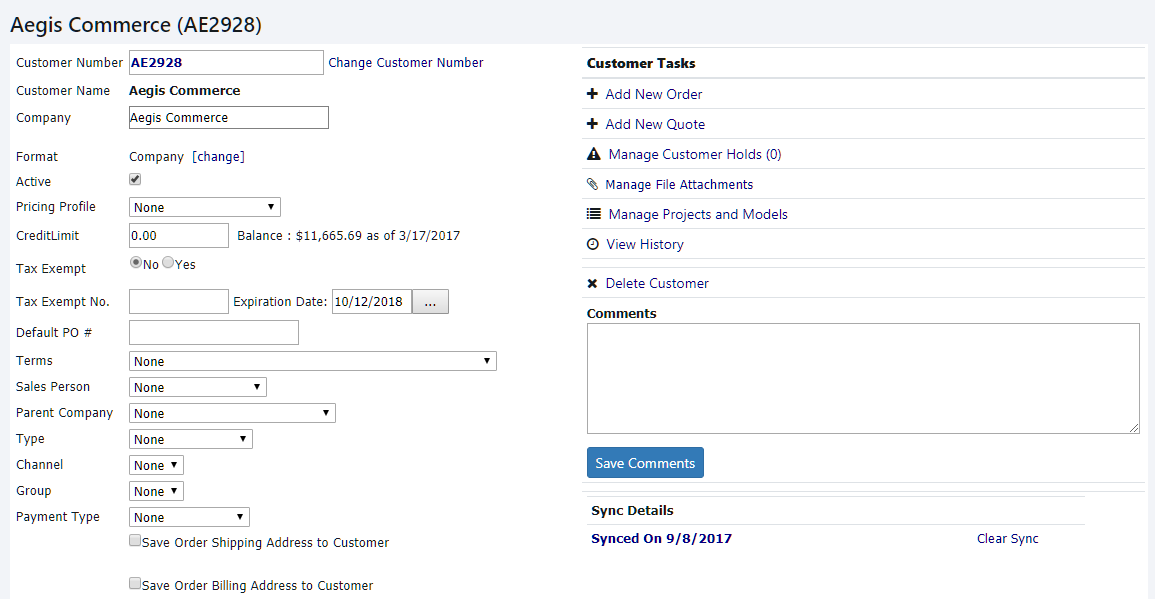
Task: Click the plus icon beside Add New Order
Action: tap(593, 94)
